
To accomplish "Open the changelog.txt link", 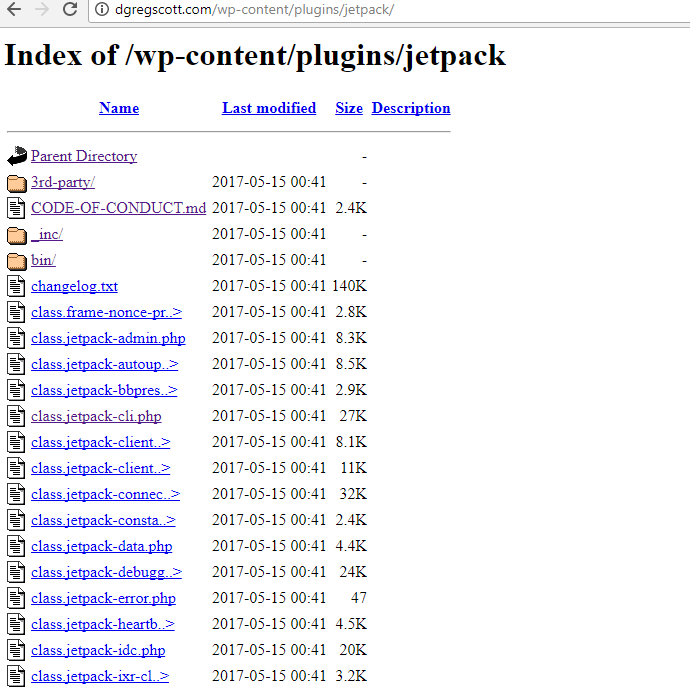I will (74, 286).
